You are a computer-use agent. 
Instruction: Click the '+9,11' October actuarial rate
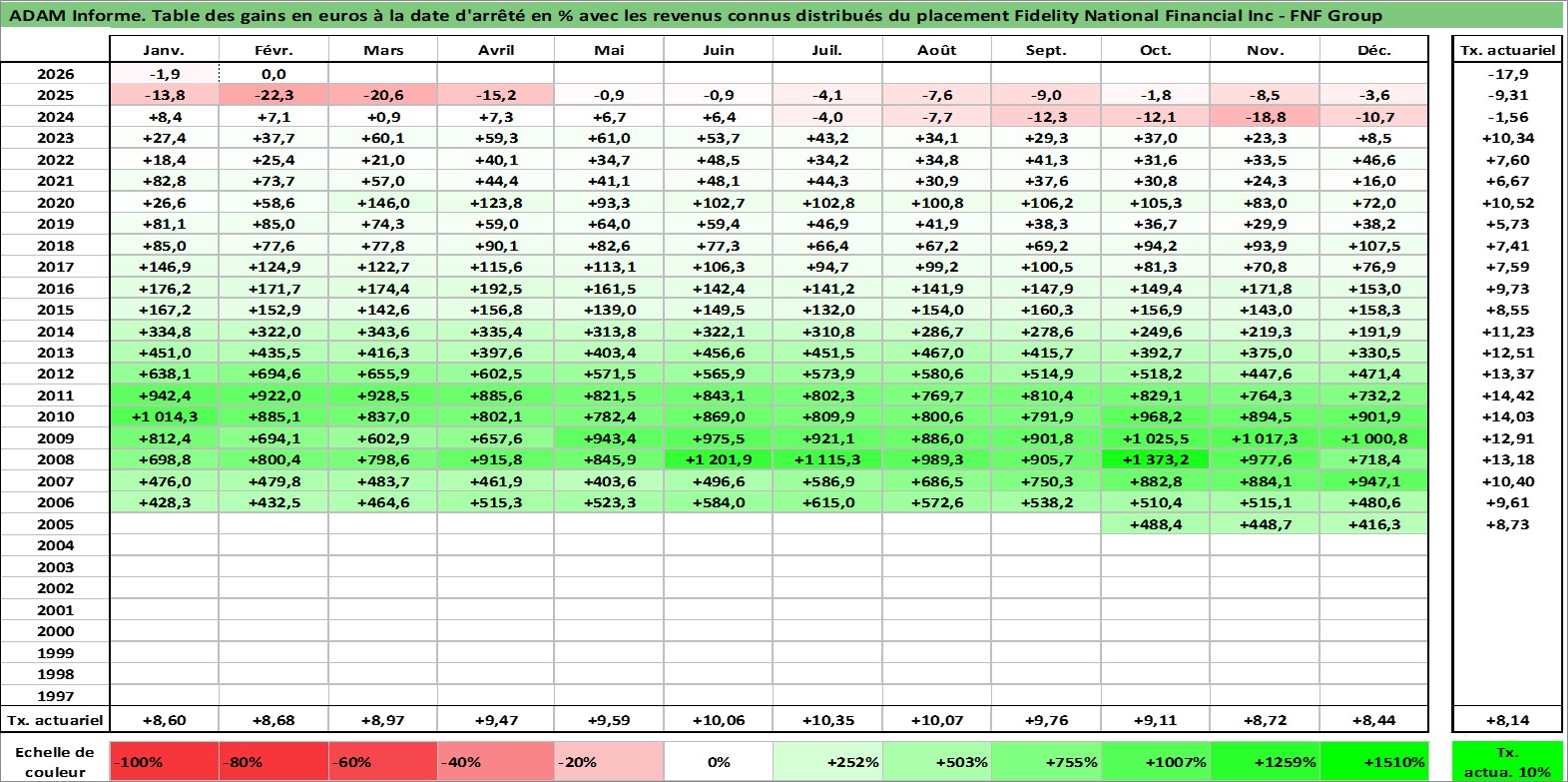click(1156, 720)
